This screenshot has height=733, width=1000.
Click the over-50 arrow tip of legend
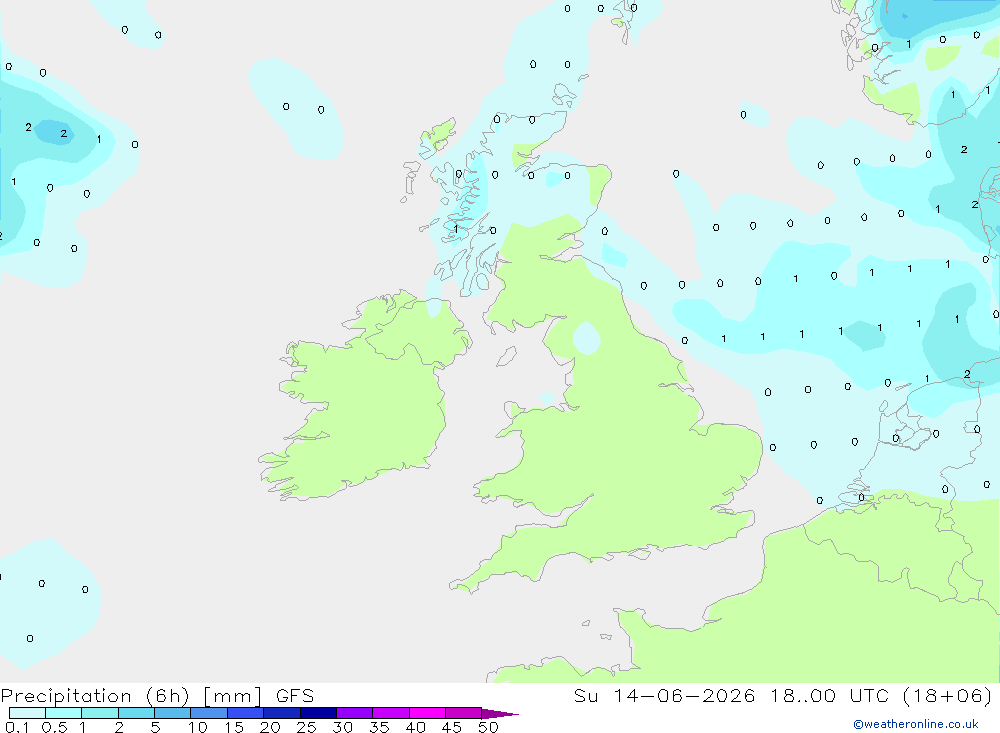pyautogui.click(x=500, y=713)
